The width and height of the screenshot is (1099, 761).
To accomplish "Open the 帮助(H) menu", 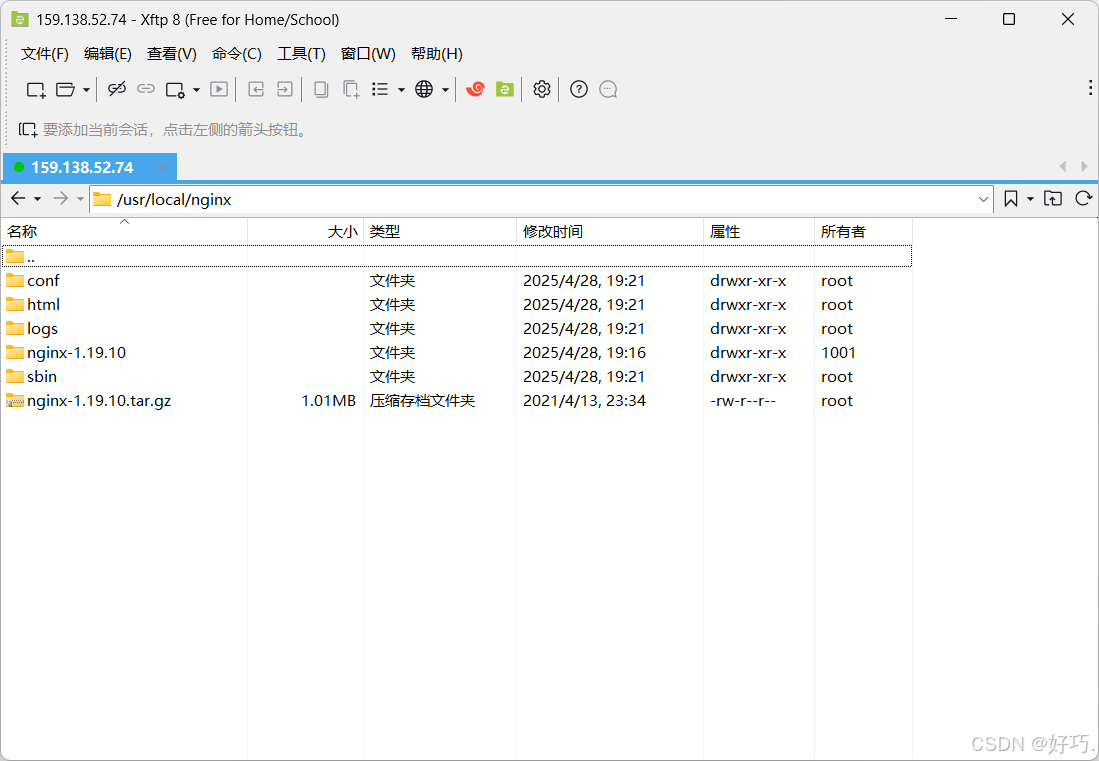I will [437, 54].
